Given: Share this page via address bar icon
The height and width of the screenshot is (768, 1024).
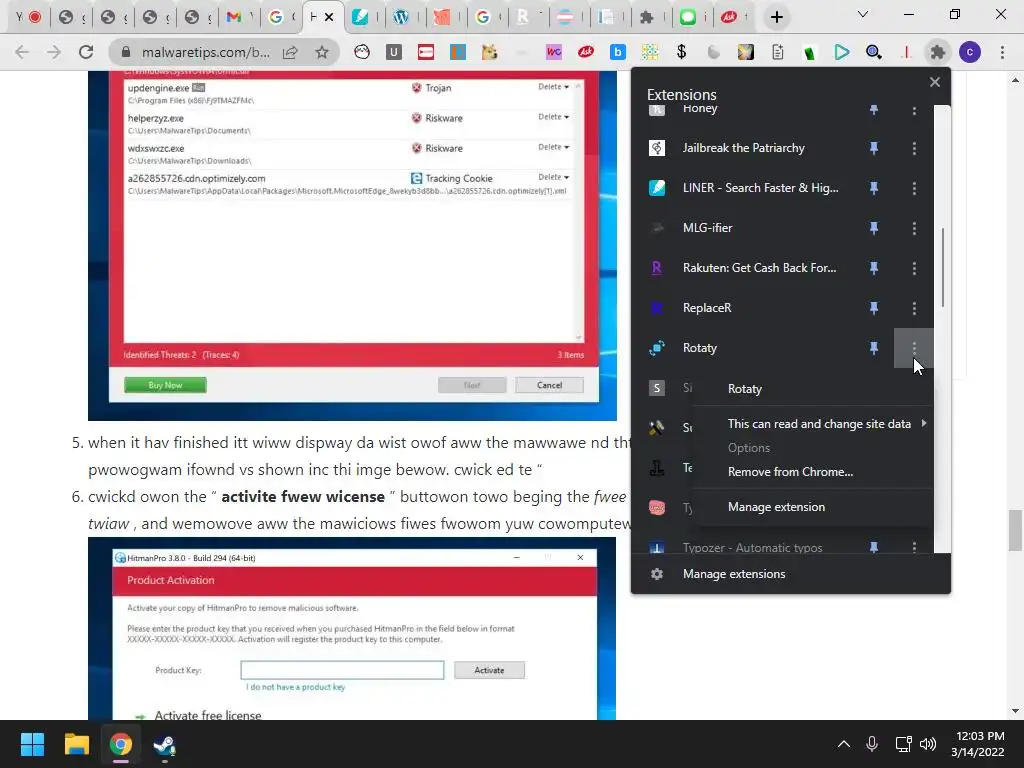Looking at the screenshot, I should (x=290, y=52).
